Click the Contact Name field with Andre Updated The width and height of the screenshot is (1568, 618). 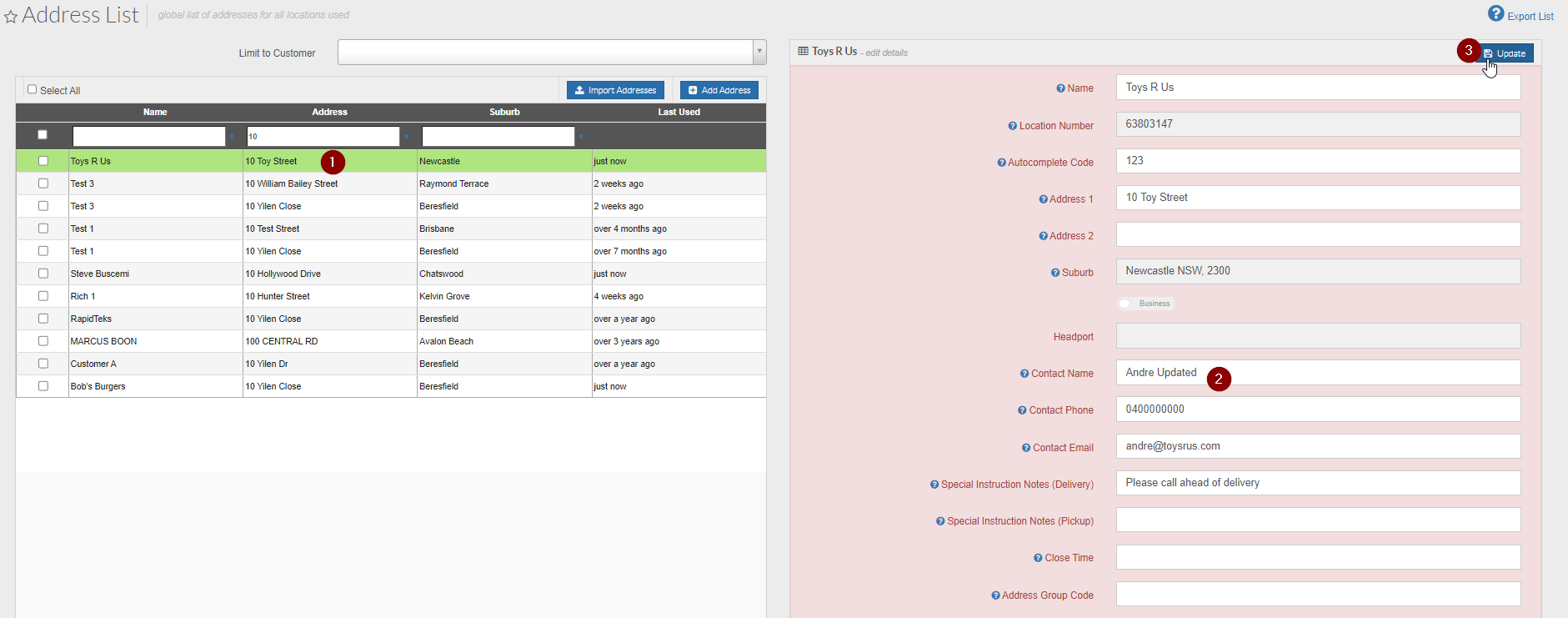tap(1319, 373)
